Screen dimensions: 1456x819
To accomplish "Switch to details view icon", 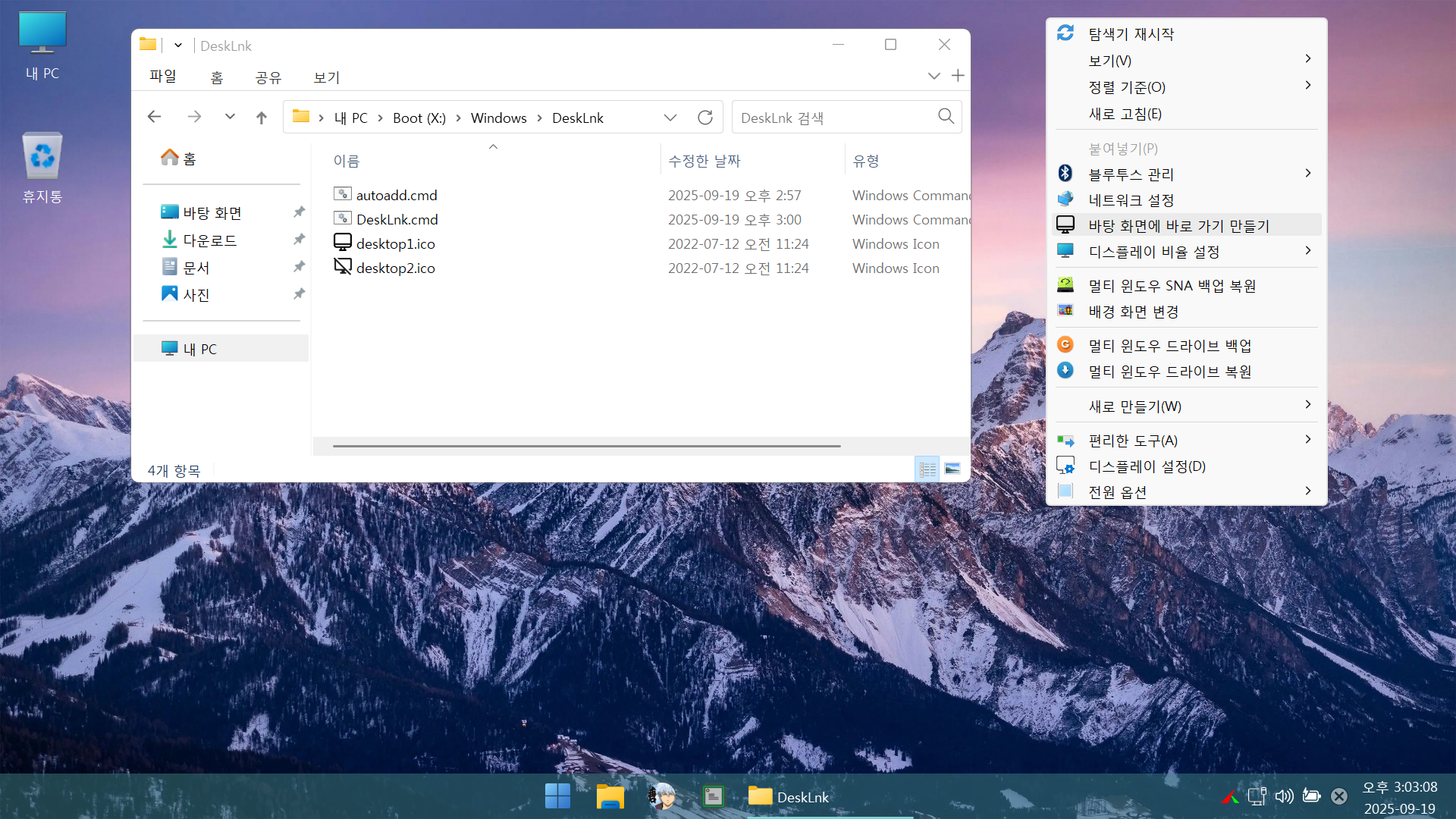I will click(x=927, y=469).
